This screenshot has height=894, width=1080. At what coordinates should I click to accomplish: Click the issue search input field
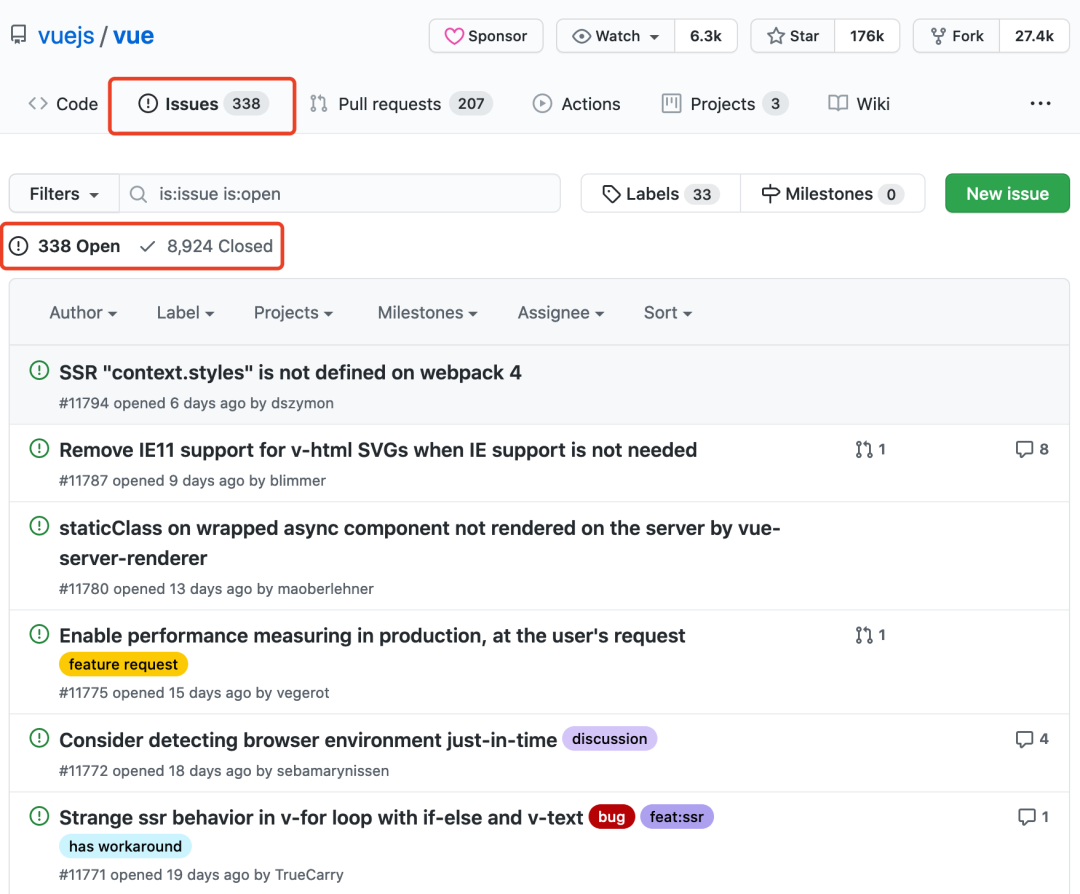coord(350,194)
